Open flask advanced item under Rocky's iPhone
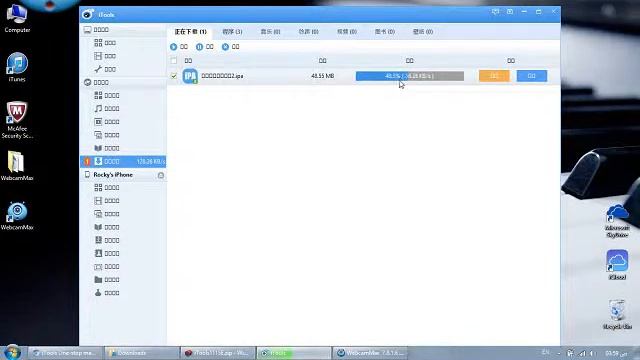 [x=122, y=293]
